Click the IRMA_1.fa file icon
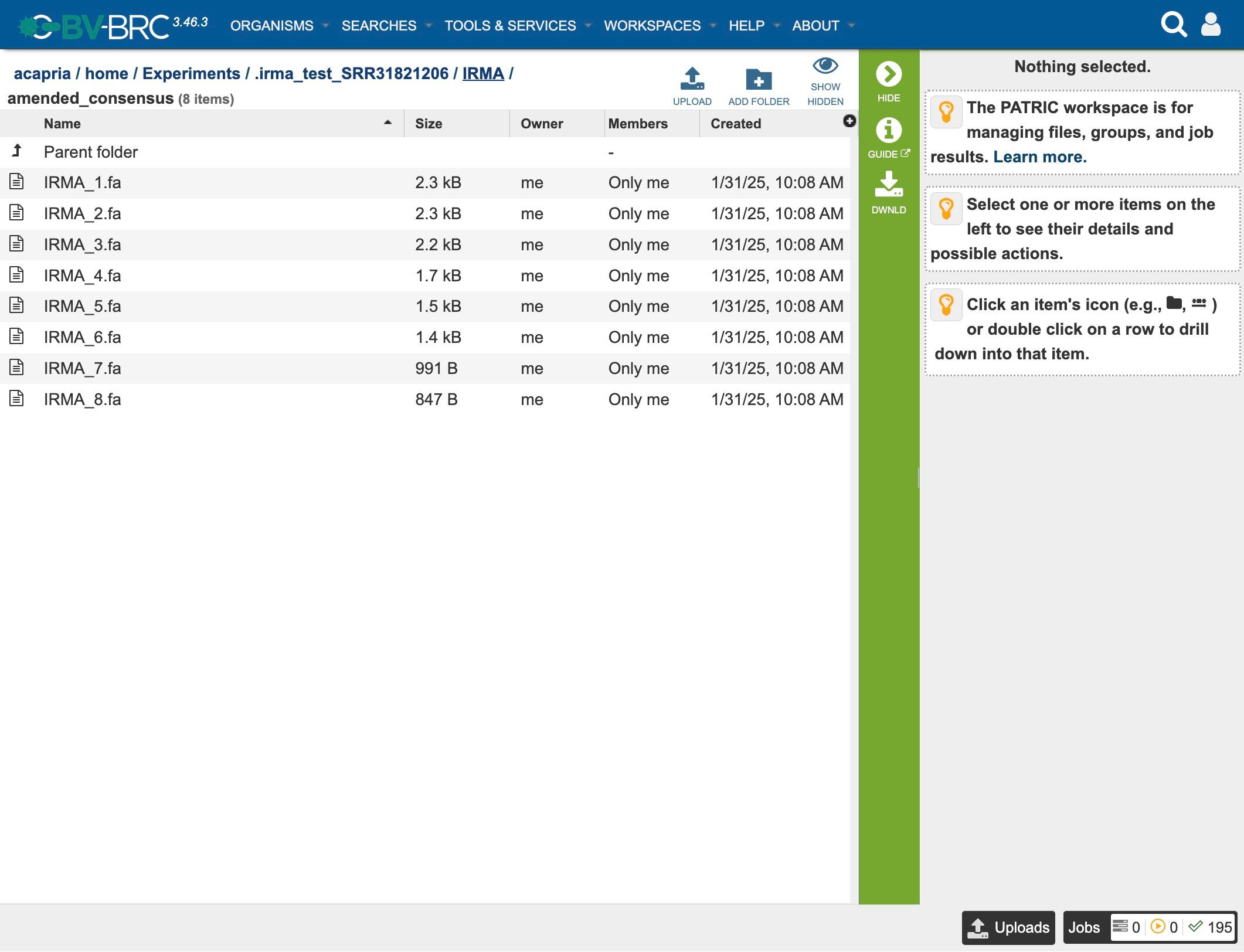 [x=17, y=182]
